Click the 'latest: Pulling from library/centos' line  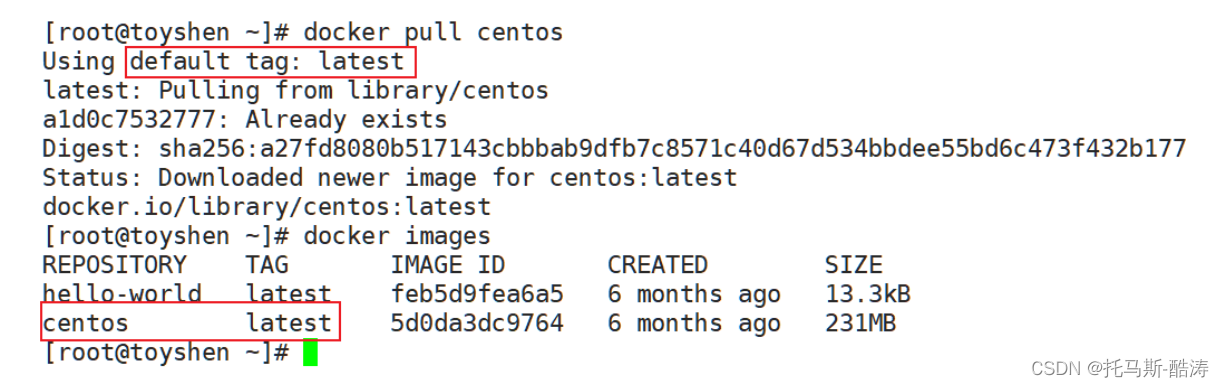pos(295,91)
